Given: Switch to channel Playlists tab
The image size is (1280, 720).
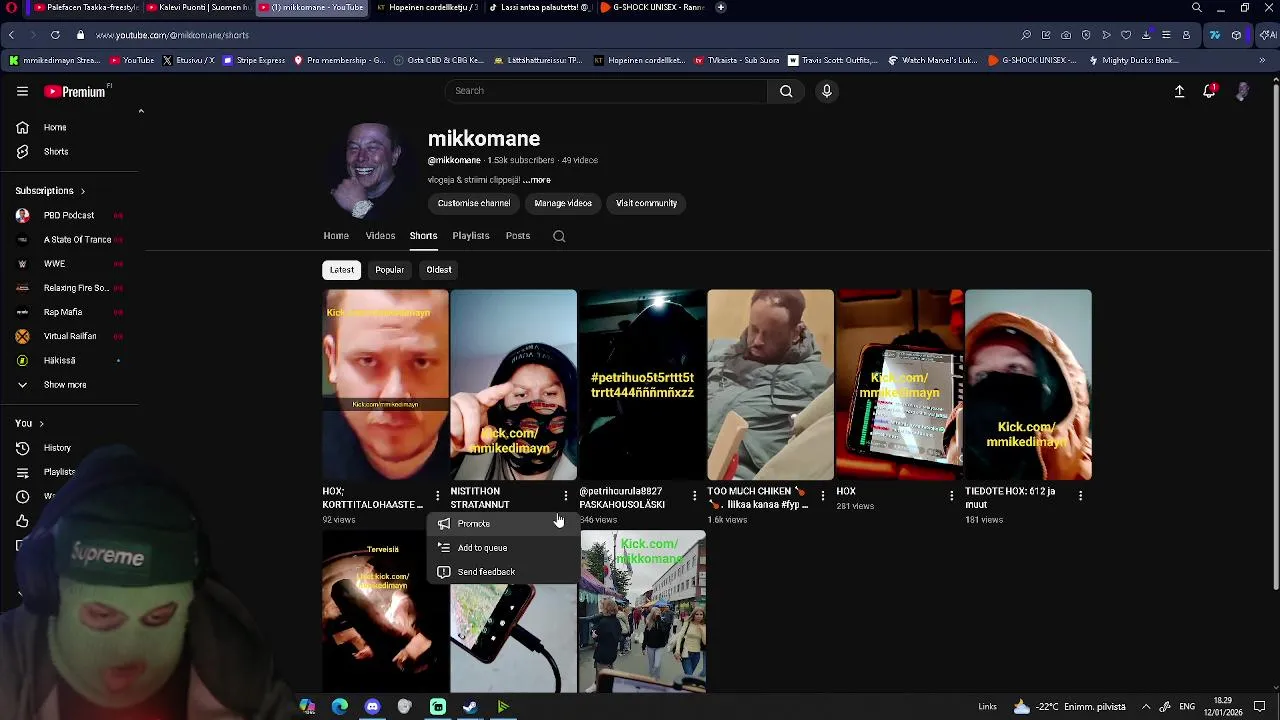Looking at the screenshot, I should [471, 236].
